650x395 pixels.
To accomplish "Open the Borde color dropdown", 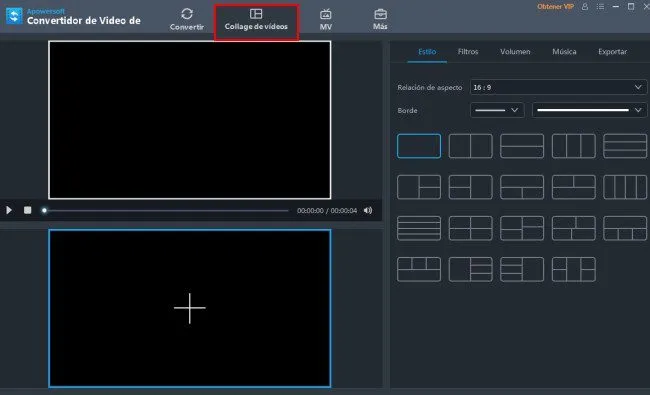I will pos(589,110).
